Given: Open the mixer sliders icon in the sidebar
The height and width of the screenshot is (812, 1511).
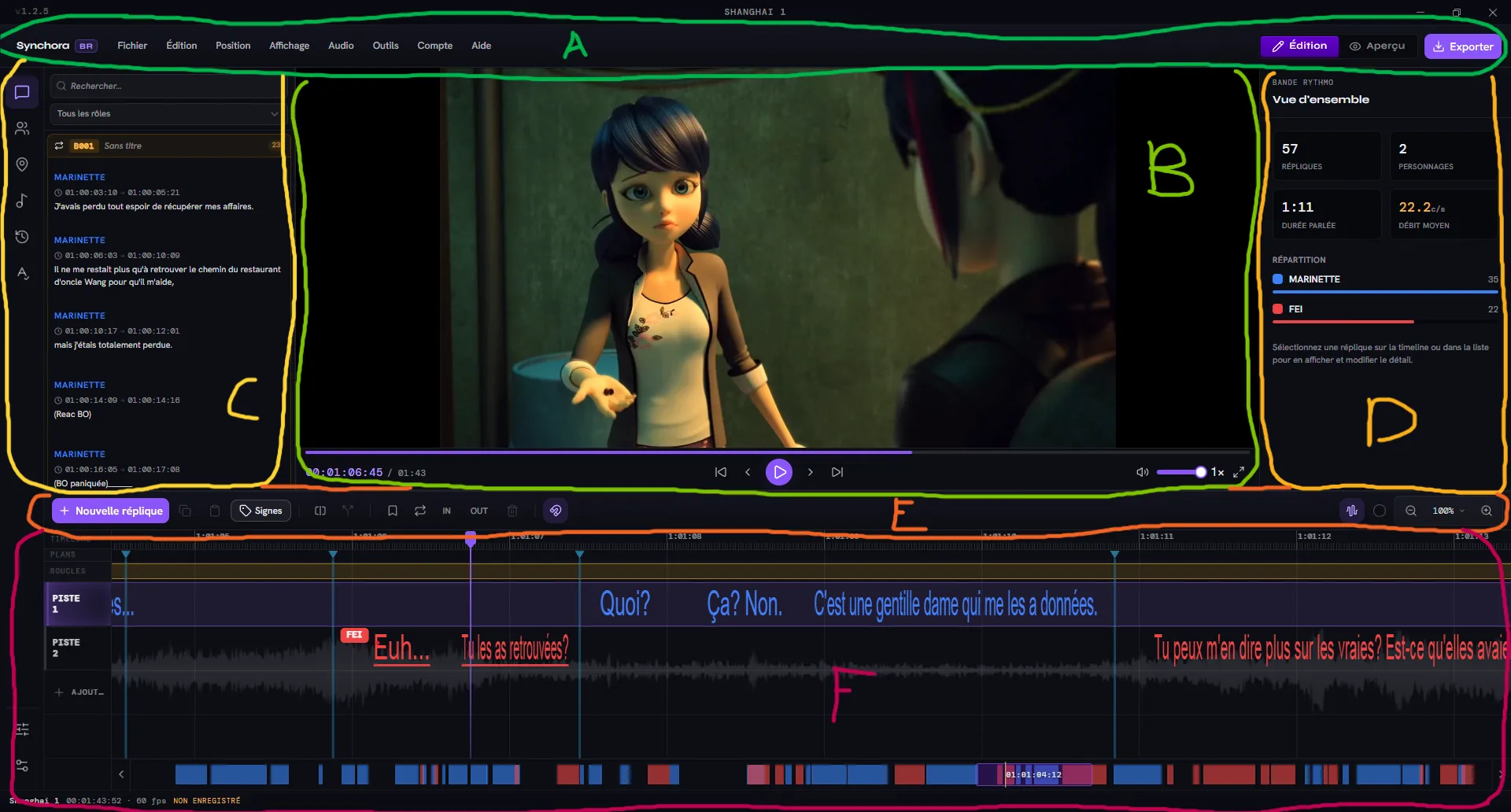Looking at the screenshot, I should [22, 729].
